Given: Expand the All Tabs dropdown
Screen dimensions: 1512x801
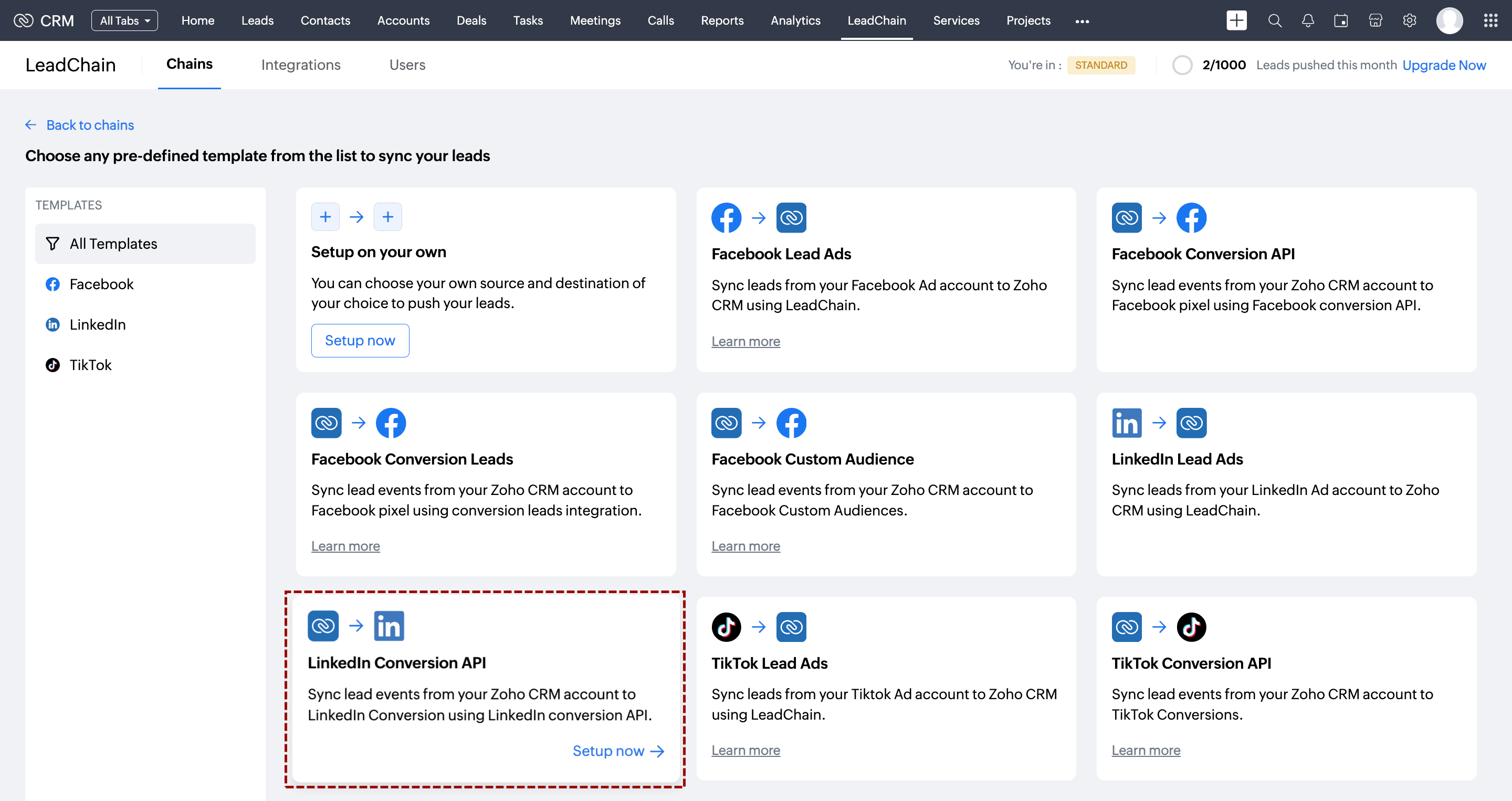Looking at the screenshot, I should [124, 20].
